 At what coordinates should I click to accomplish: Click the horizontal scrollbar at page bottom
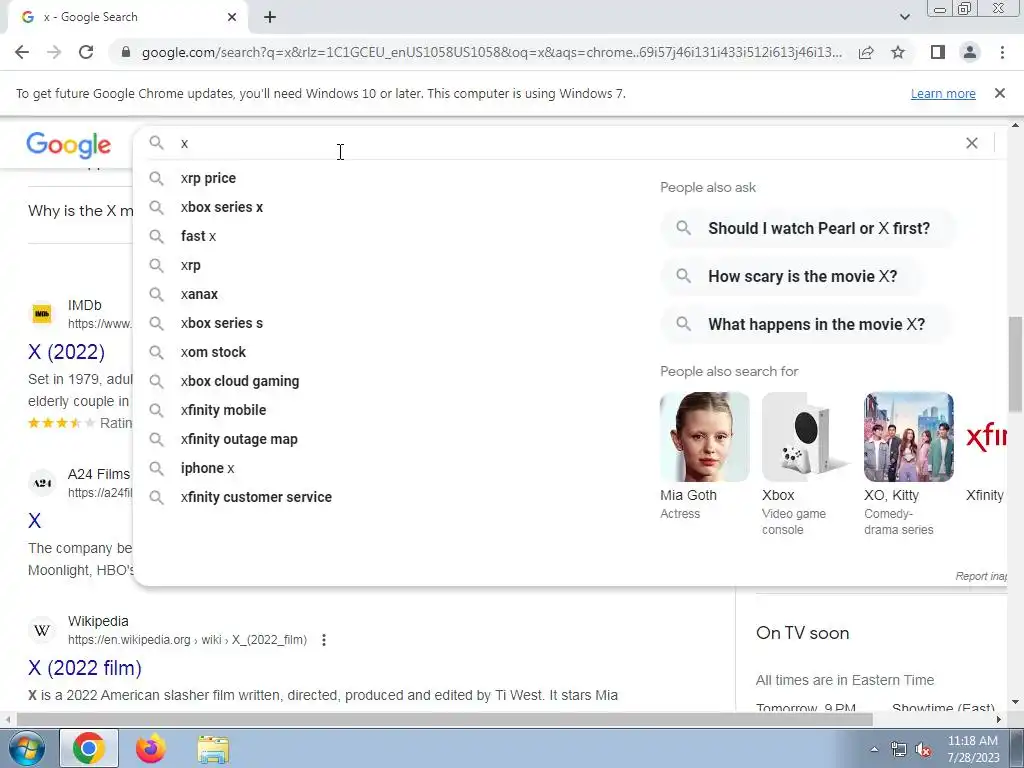(444, 719)
